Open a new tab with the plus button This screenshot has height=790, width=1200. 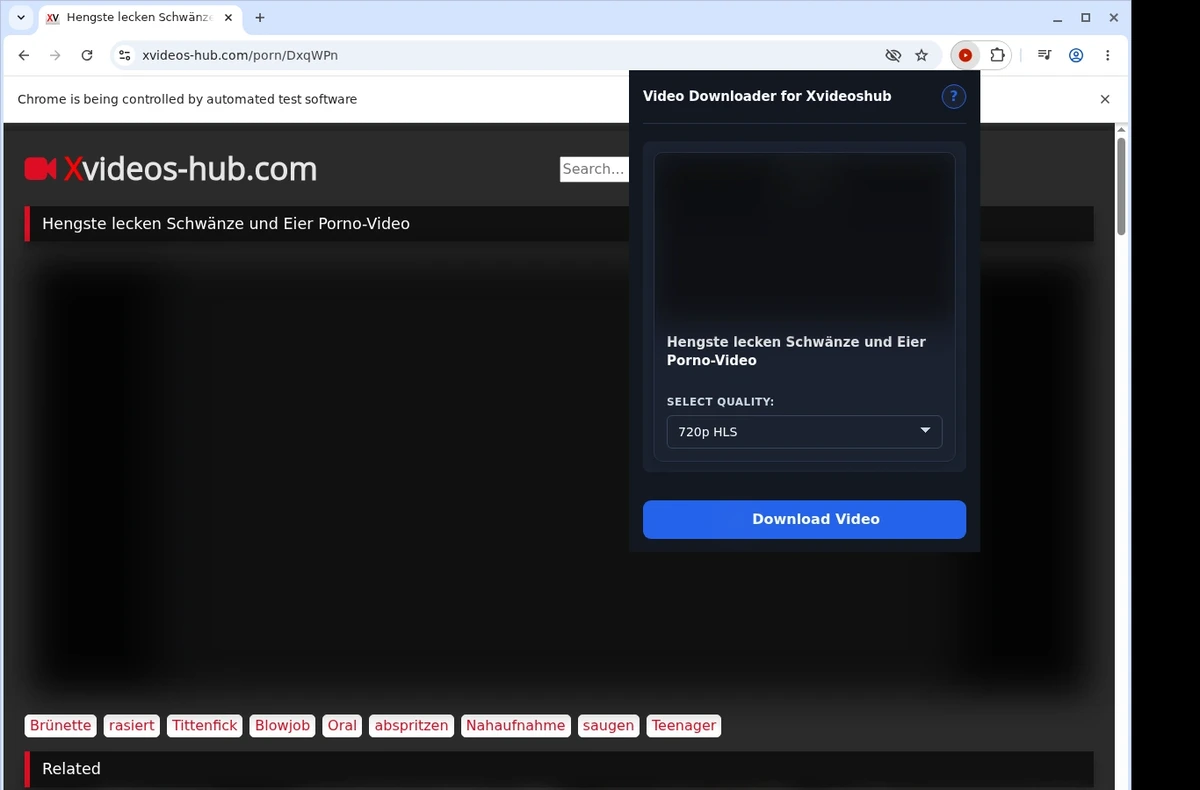tap(260, 18)
